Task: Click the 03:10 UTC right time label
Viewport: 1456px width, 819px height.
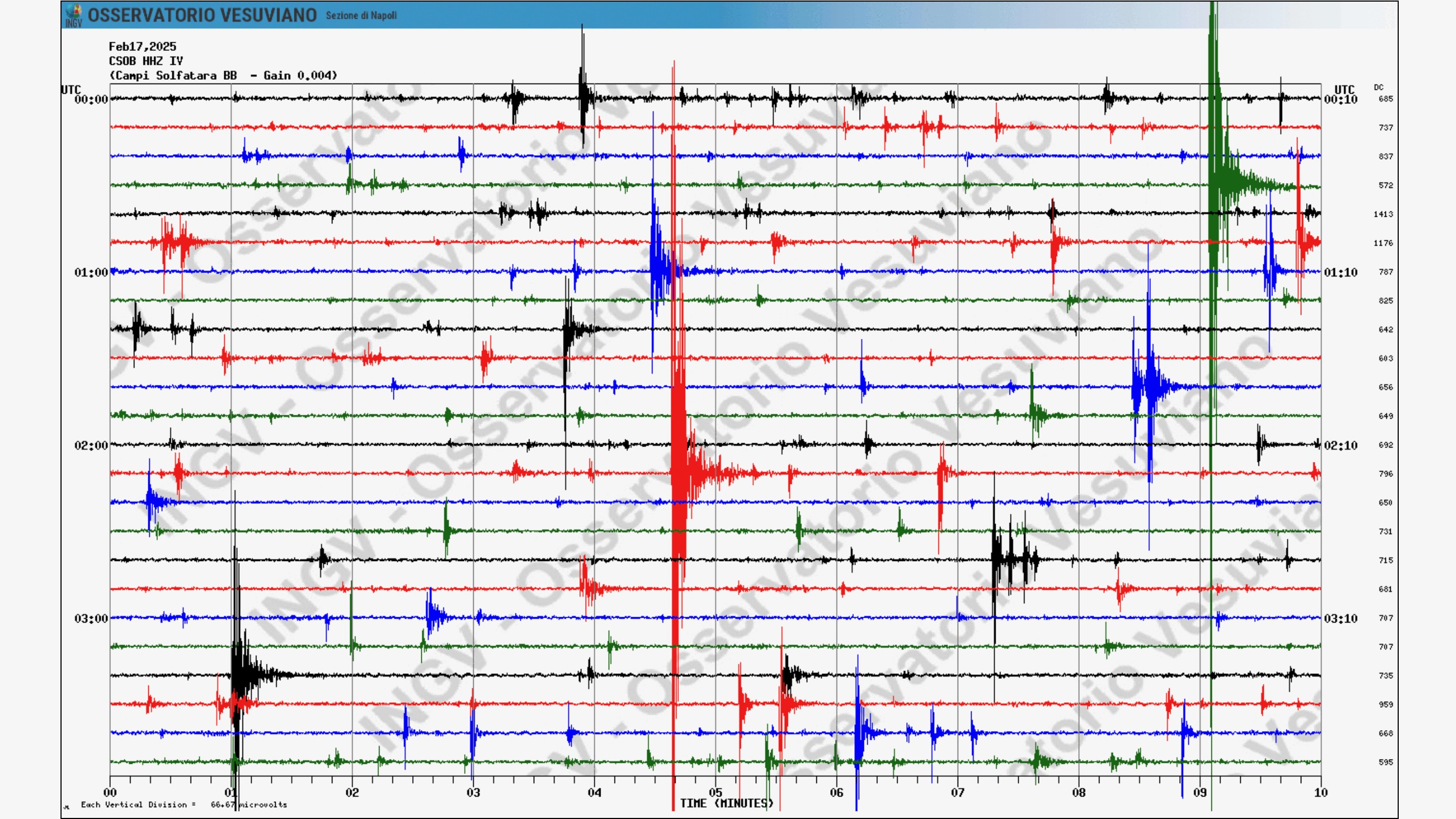Action: pyautogui.click(x=1340, y=618)
